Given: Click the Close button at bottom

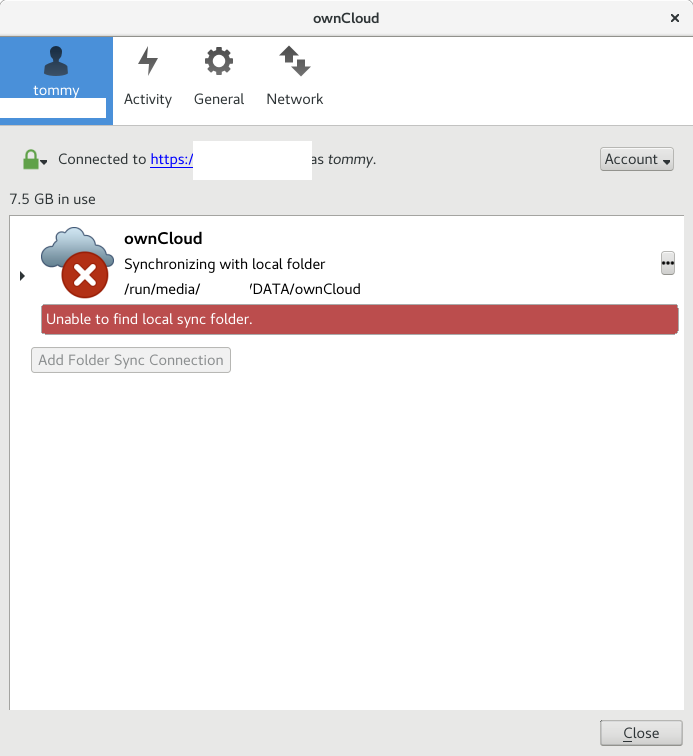Looking at the screenshot, I should tap(641, 733).
